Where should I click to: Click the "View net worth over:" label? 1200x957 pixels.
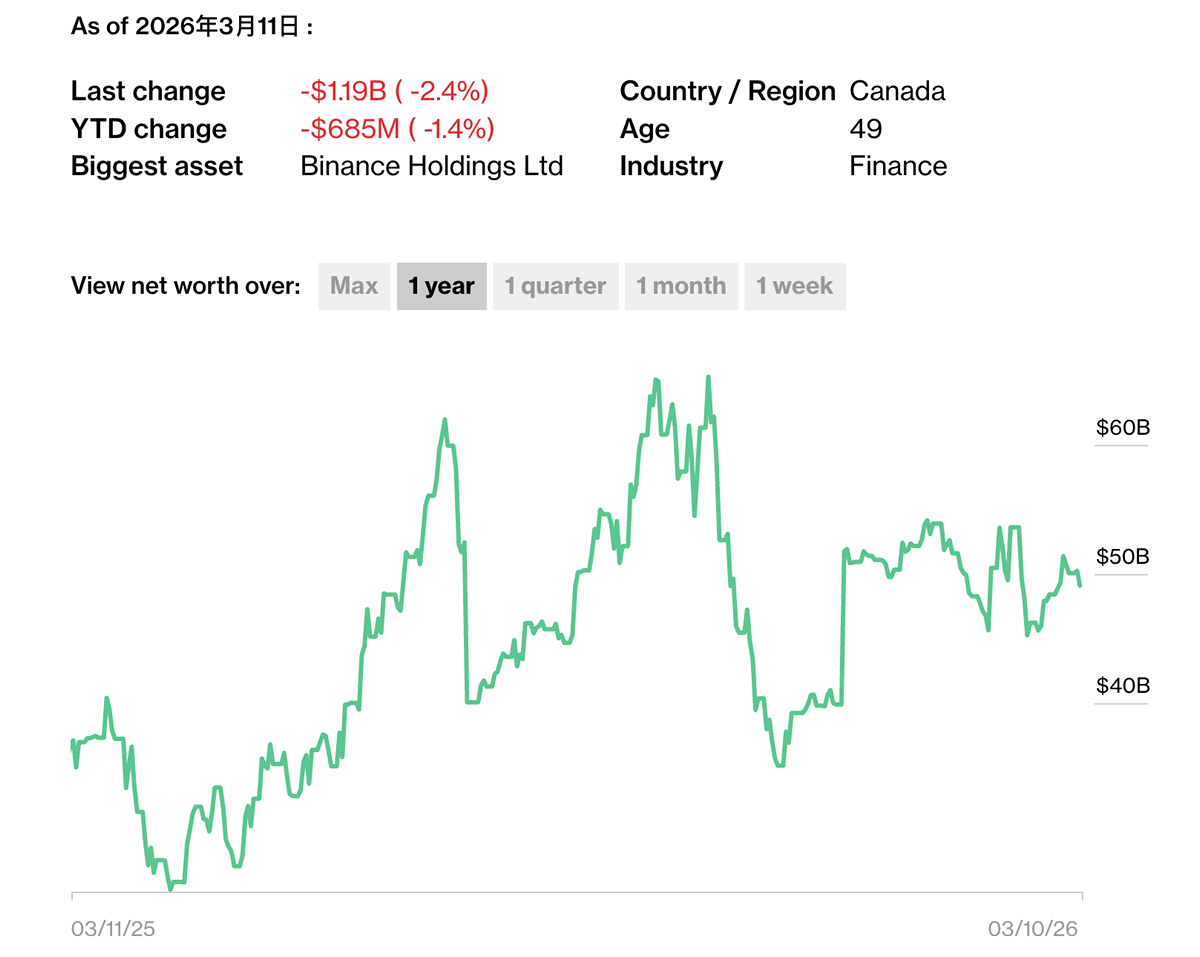coord(185,286)
